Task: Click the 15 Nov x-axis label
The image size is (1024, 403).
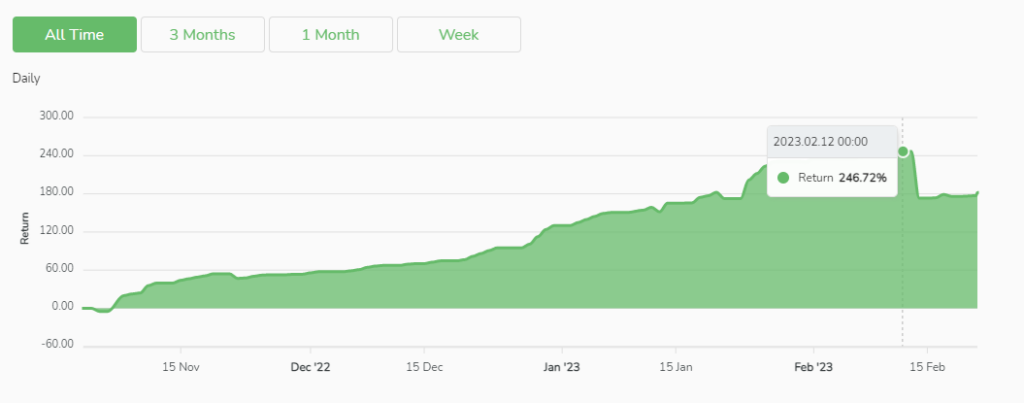Action: click(x=182, y=367)
